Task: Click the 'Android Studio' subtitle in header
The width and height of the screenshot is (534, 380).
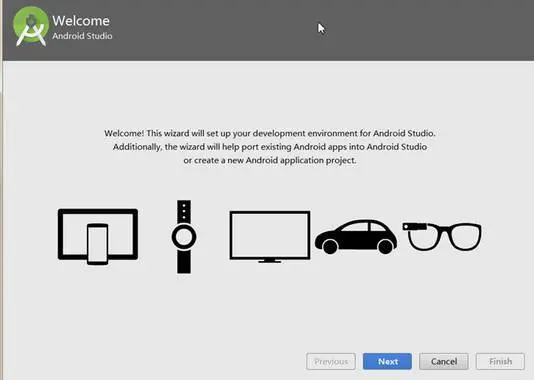Action: 82,36
